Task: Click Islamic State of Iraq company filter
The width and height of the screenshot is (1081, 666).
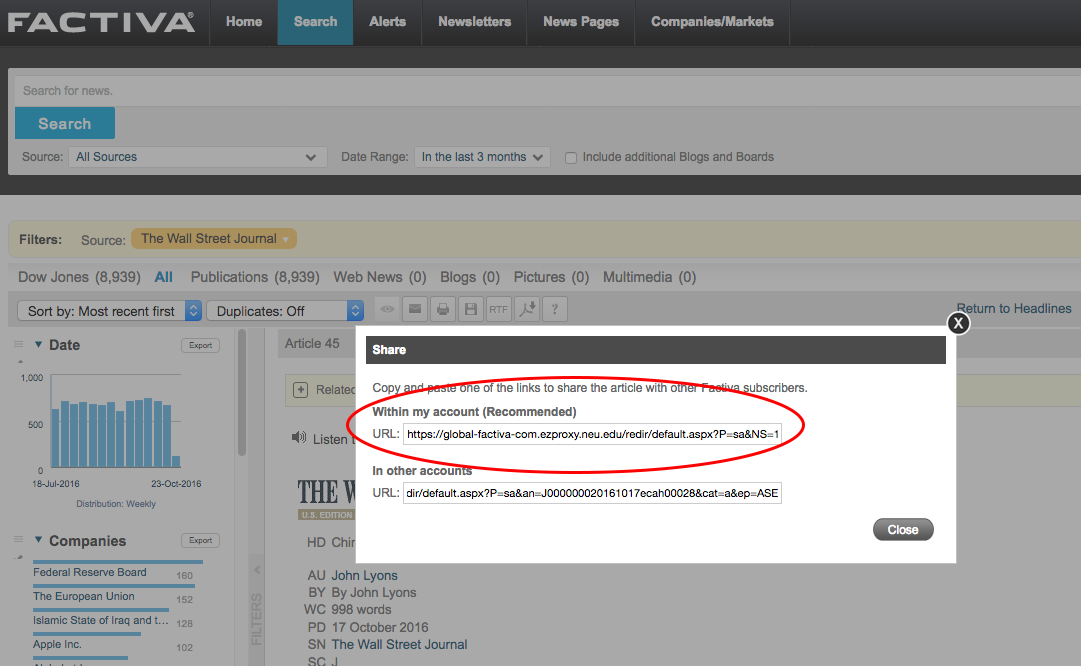Action: coord(101,620)
